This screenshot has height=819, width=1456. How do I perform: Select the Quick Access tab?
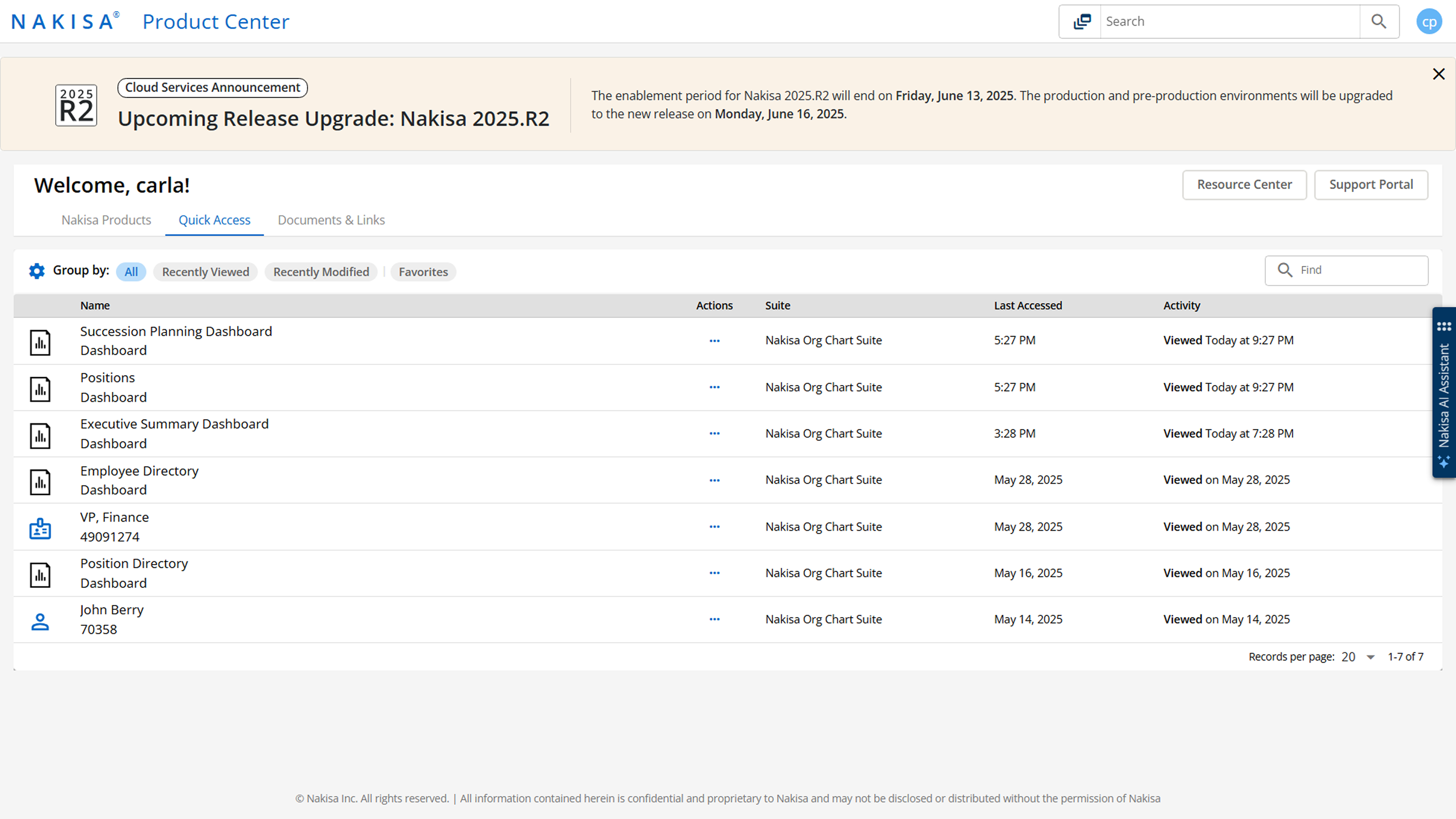click(215, 220)
